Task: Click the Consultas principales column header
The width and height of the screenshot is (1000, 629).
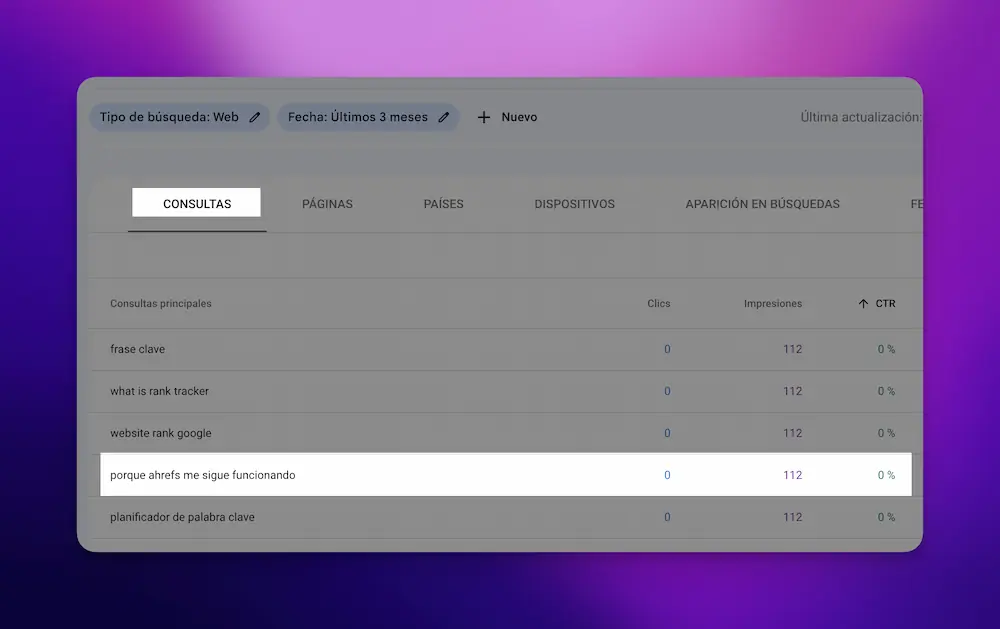Action: point(161,304)
